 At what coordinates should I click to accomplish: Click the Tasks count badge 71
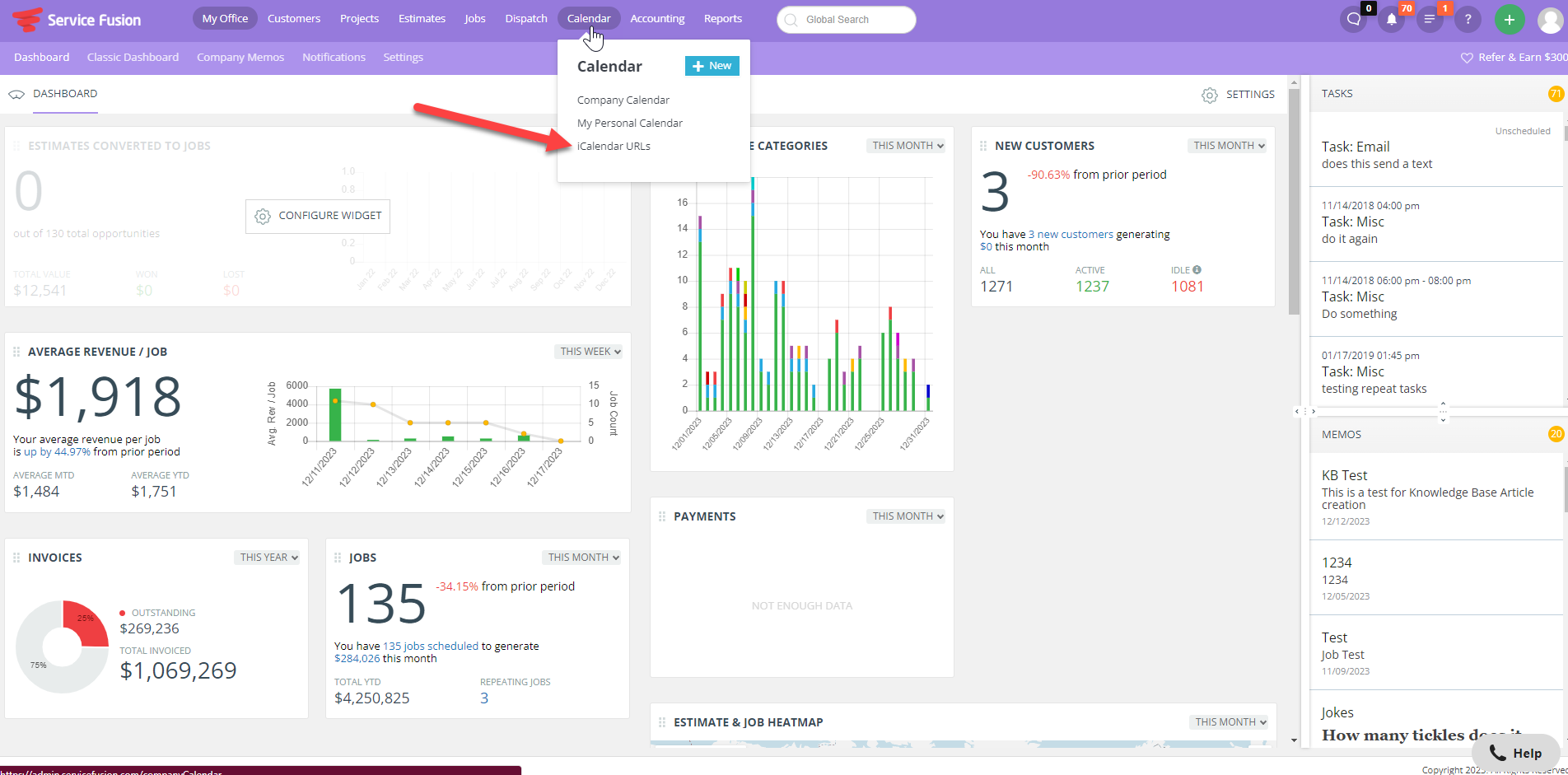coord(1556,94)
